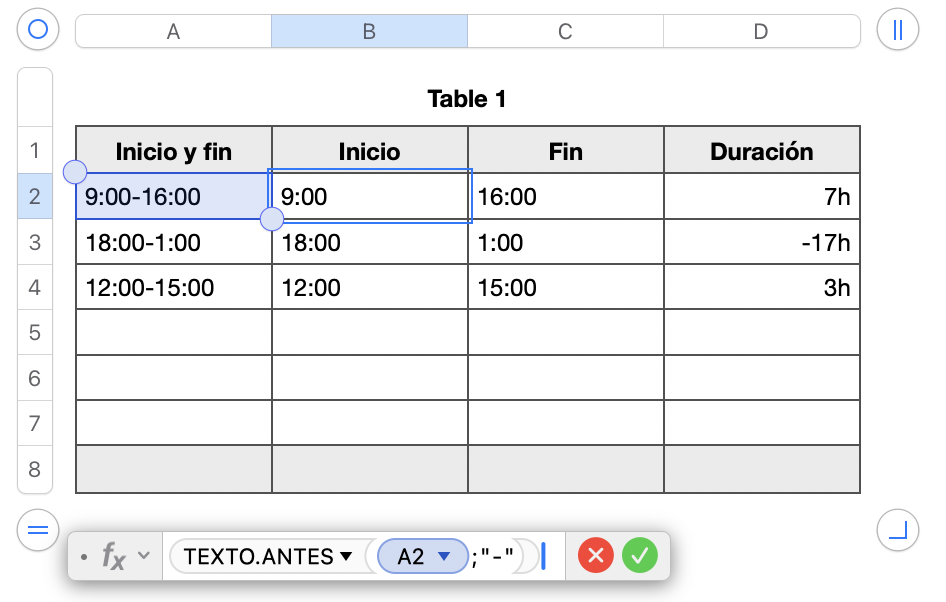Screen dimensions: 946x602
Task: Open the A2 reference token dropdown
Action: coord(445,557)
